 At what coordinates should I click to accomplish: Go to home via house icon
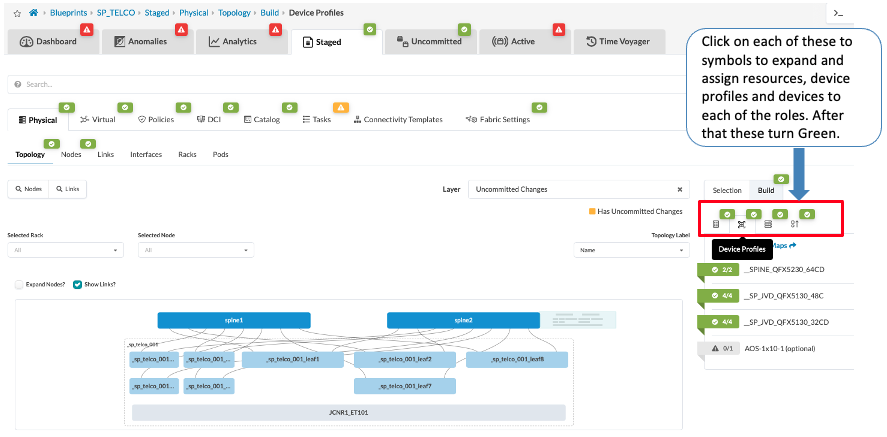click(34, 12)
